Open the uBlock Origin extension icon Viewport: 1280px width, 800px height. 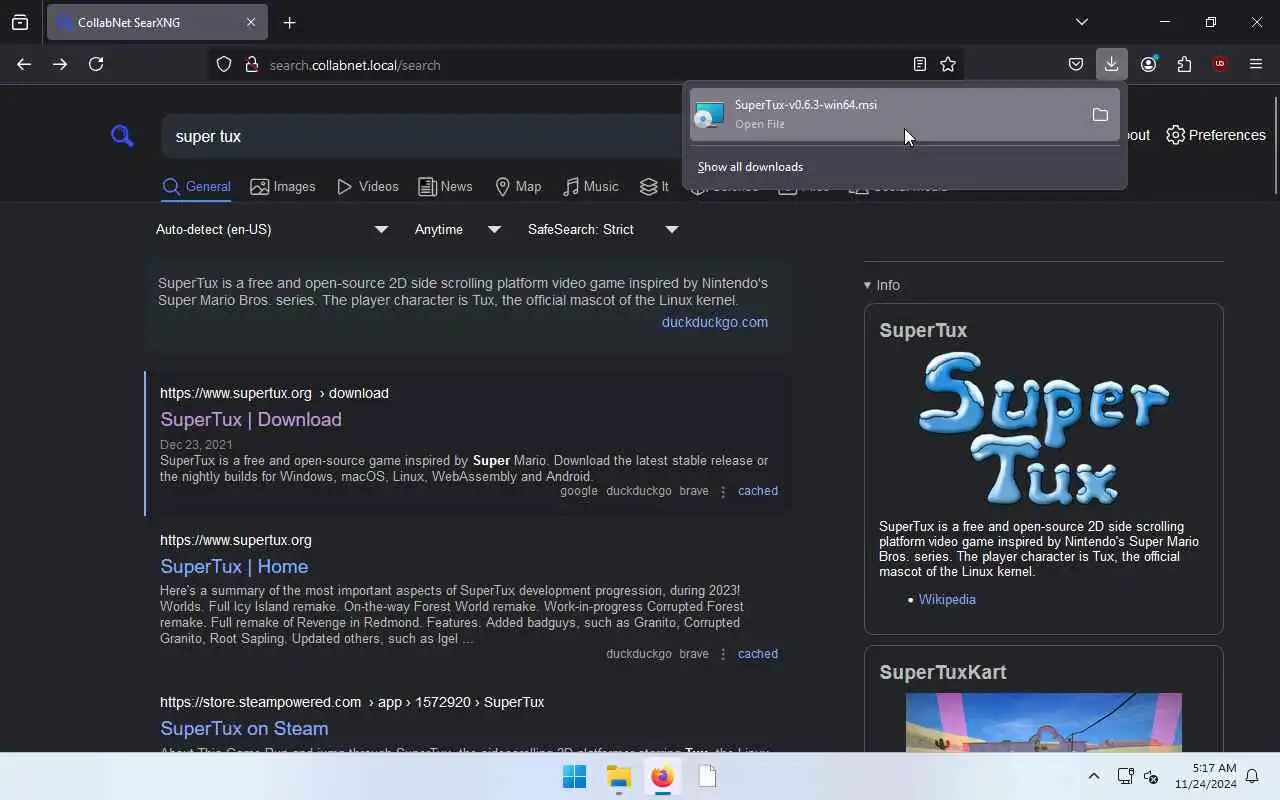[1220, 64]
